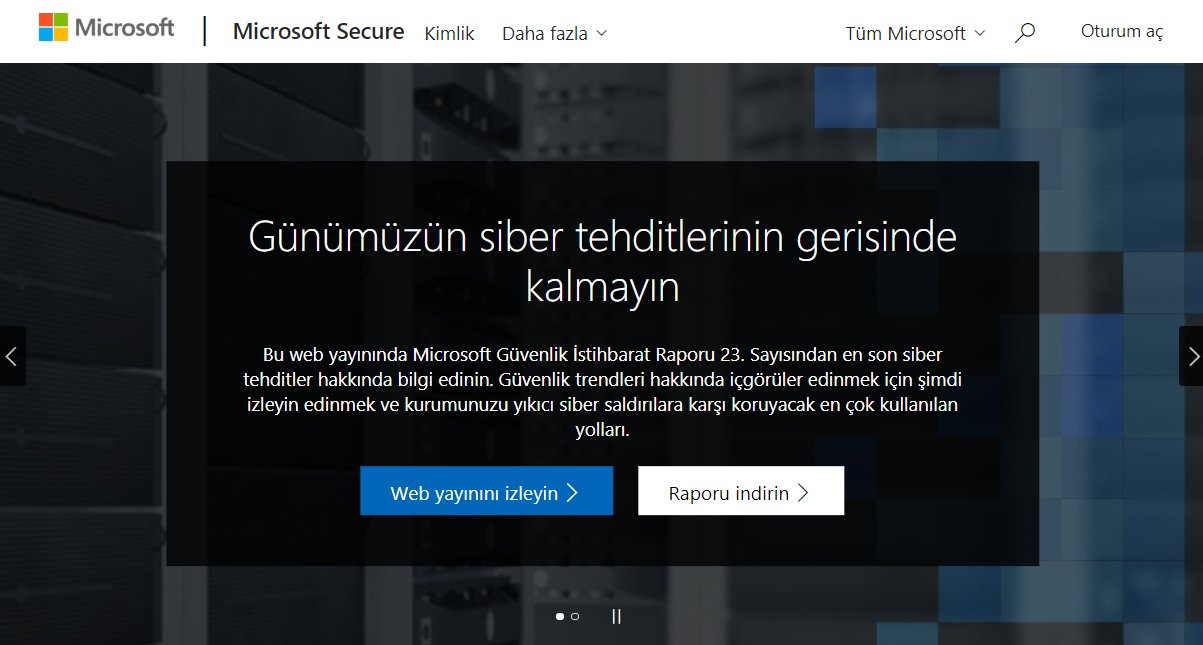Pause the hero carousel rotation
Screen dimensions: 1203x645
(616, 617)
